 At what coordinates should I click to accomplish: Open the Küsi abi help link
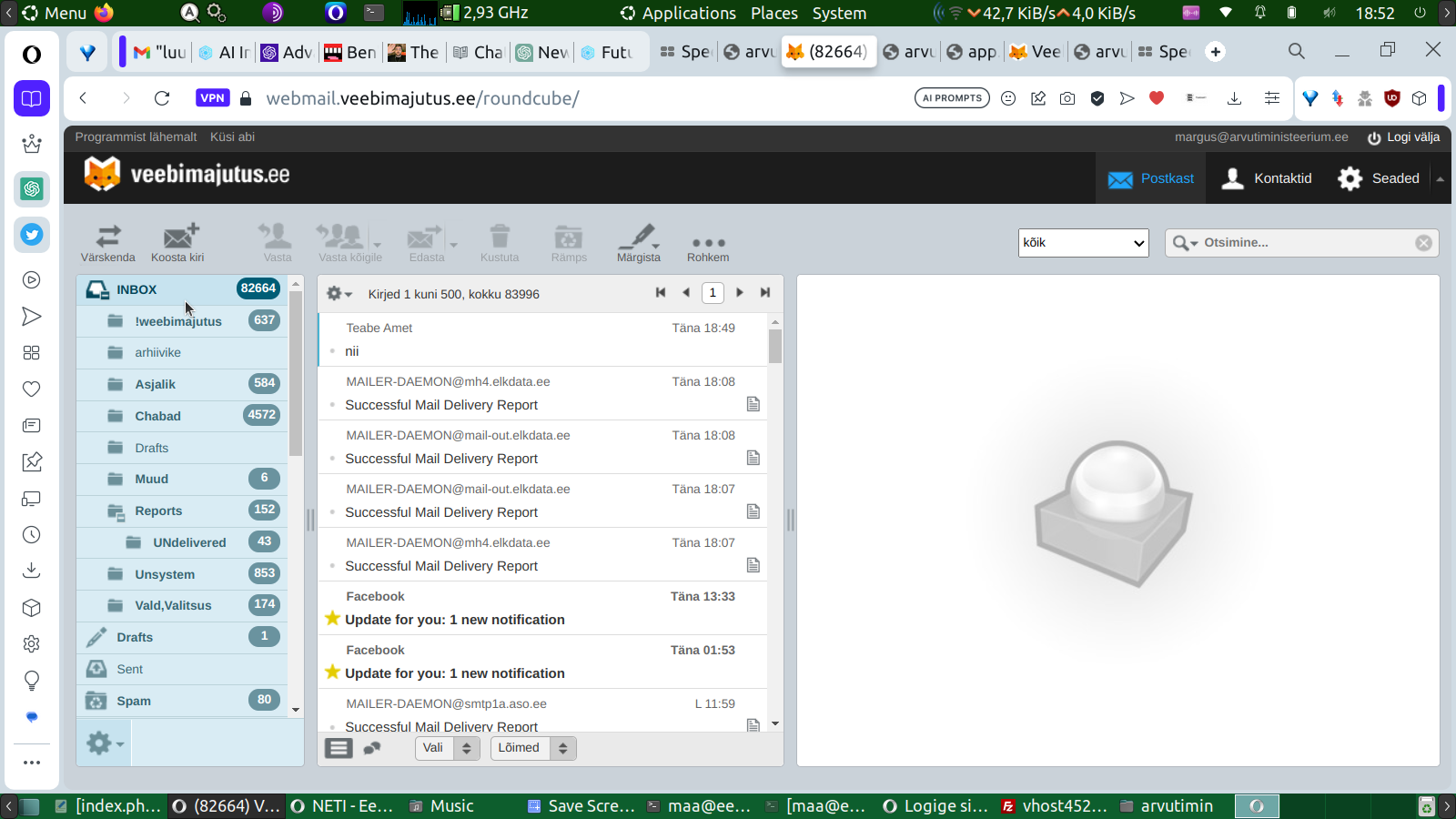[x=232, y=137]
